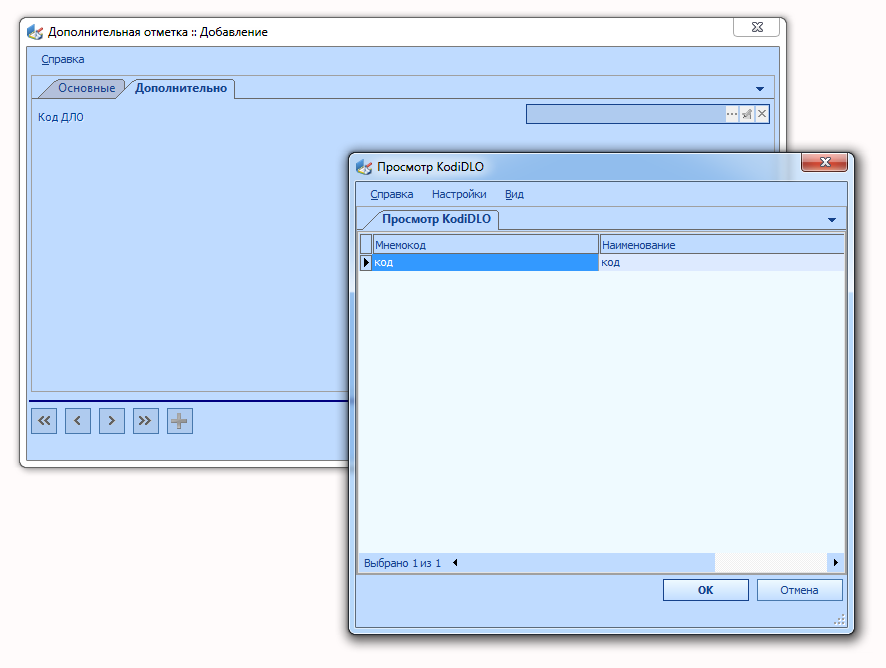Select the код cell in Мнемокод column
886x668 pixels.
coord(485,262)
